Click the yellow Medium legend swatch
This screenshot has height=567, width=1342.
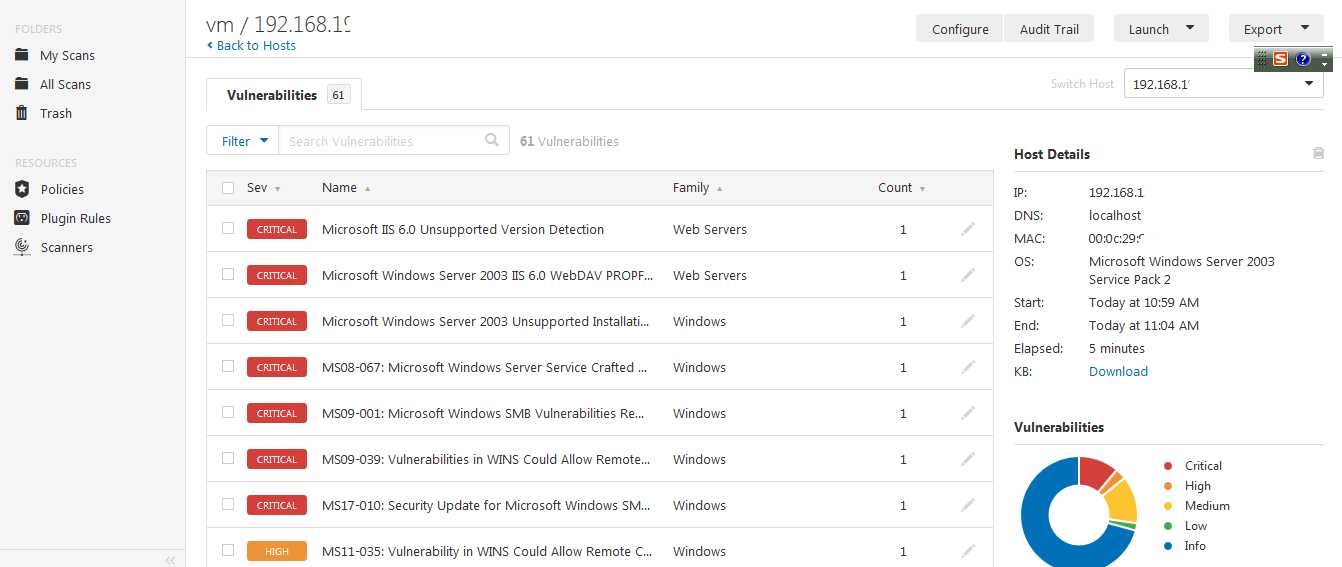point(1168,506)
